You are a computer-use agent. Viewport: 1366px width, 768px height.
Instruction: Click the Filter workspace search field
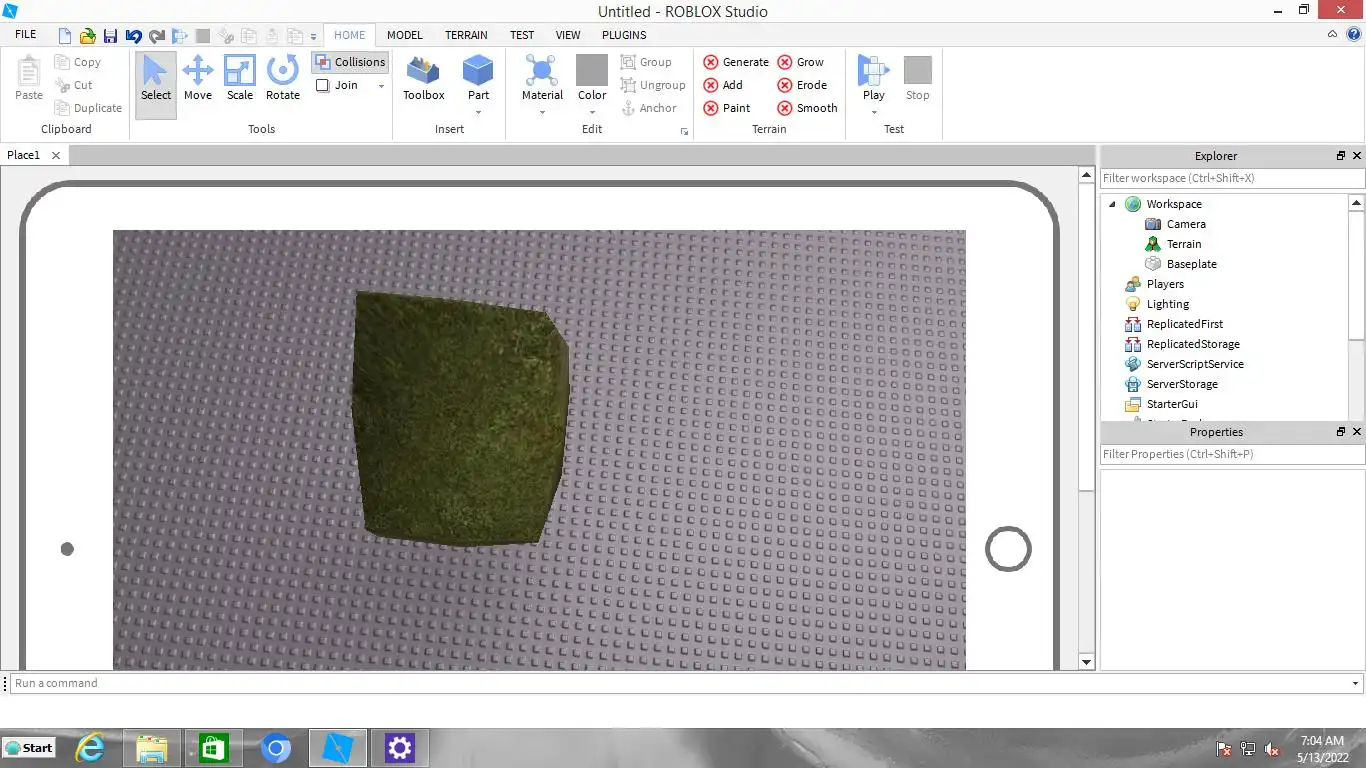tap(1232, 178)
